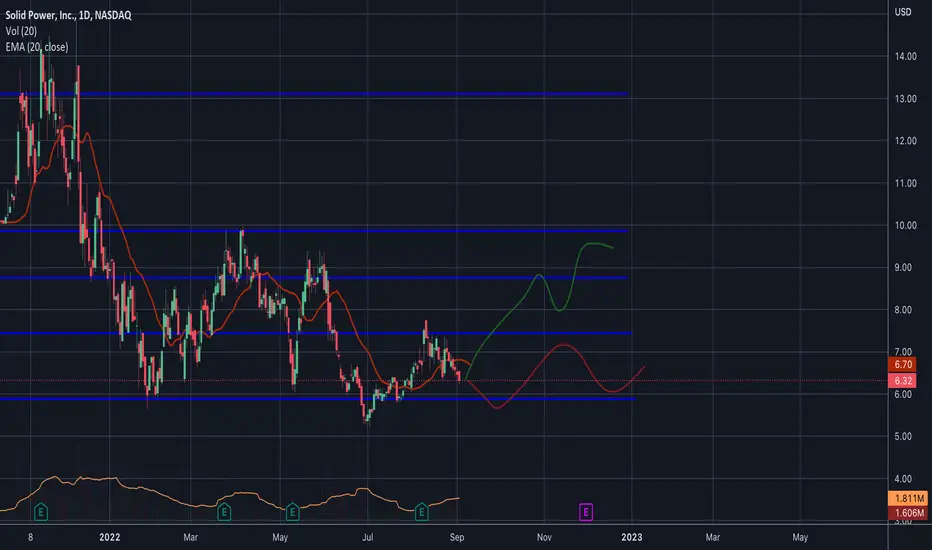Click the 2022 label on the time axis
Image resolution: width=932 pixels, height=550 pixels.
[109, 537]
